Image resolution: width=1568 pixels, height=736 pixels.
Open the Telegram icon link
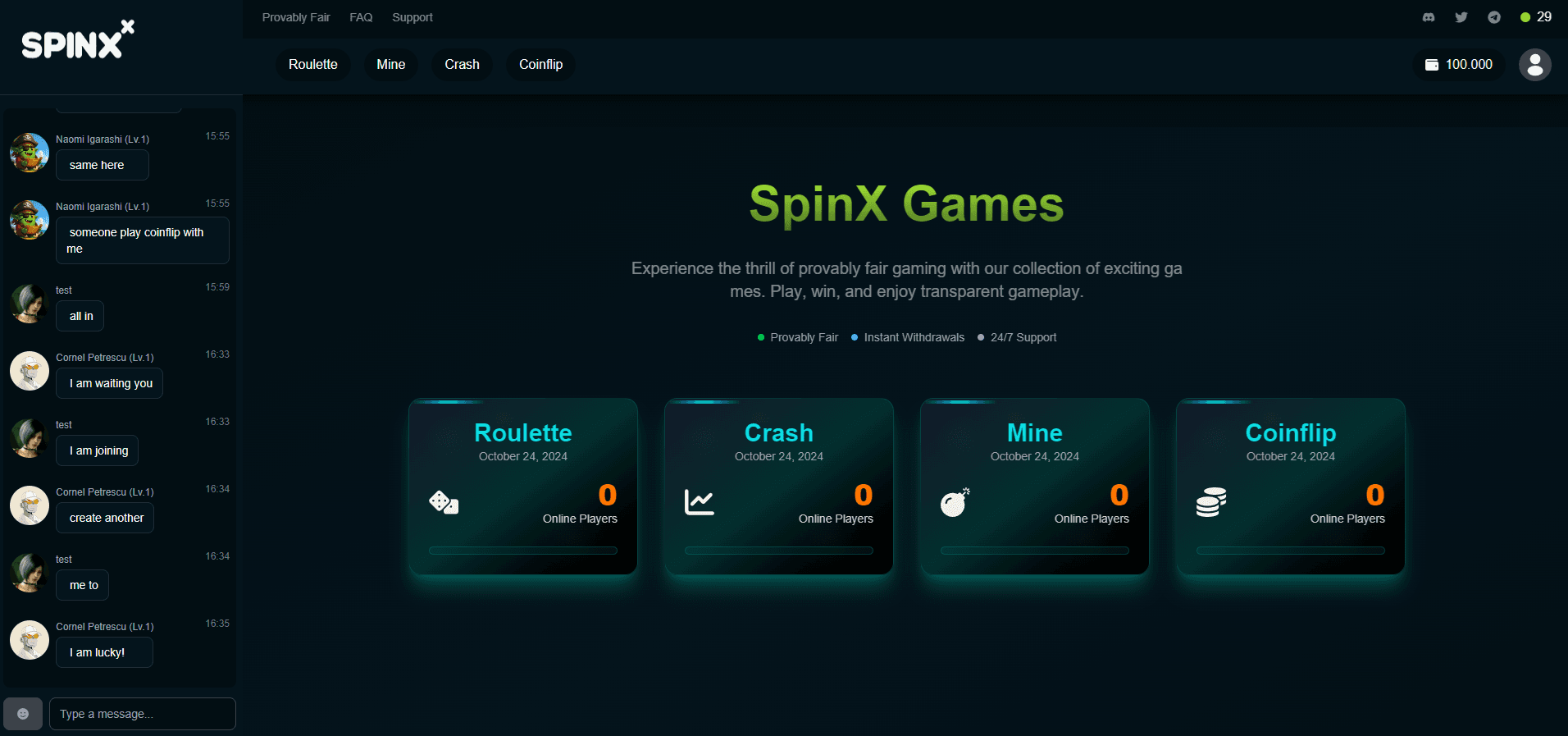coord(1494,17)
